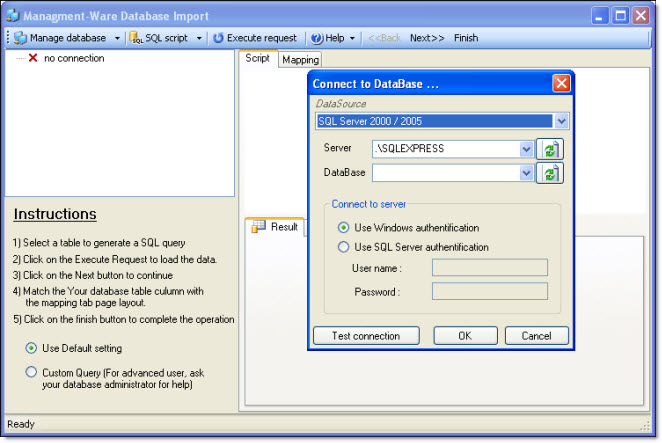Click the SQL script icon
The width and height of the screenshot is (662, 443).
[x=136, y=38]
